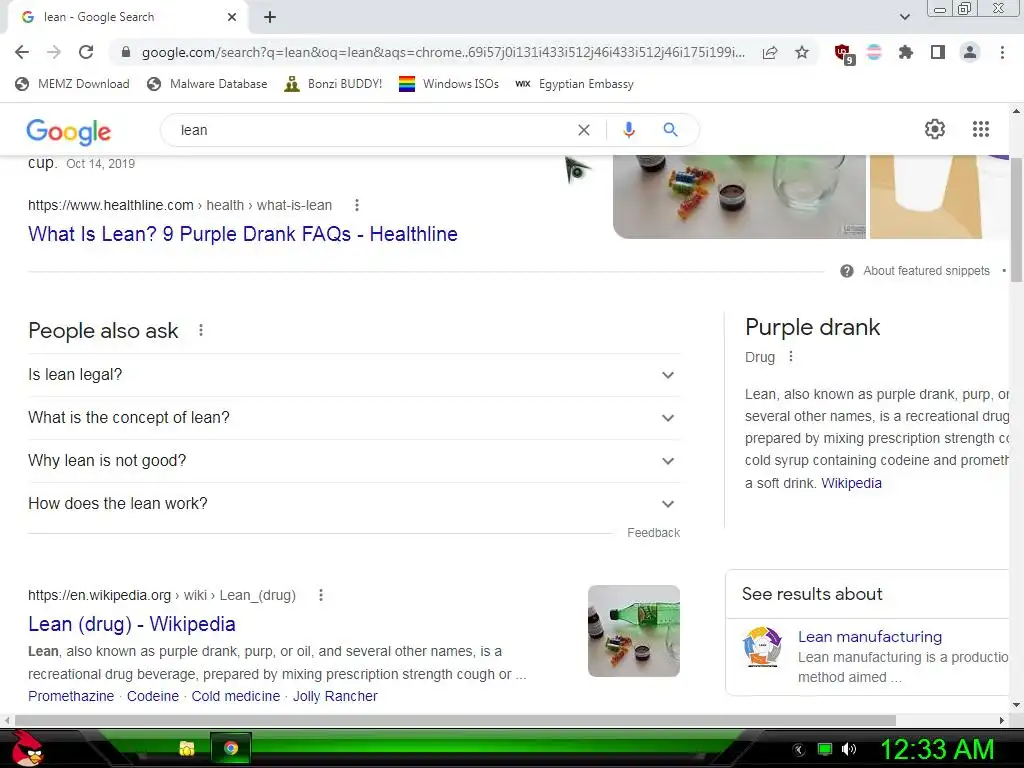Click the horizontal scrollbar thumb
Viewport: 1024px width, 768px height.
click(x=455, y=720)
